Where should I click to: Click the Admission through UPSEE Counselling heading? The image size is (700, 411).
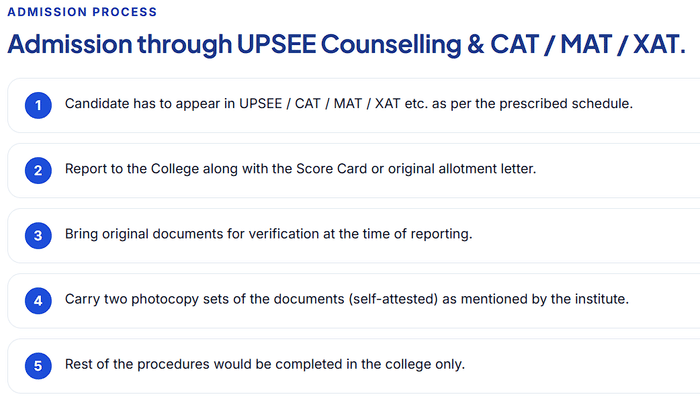click(346, 44)
